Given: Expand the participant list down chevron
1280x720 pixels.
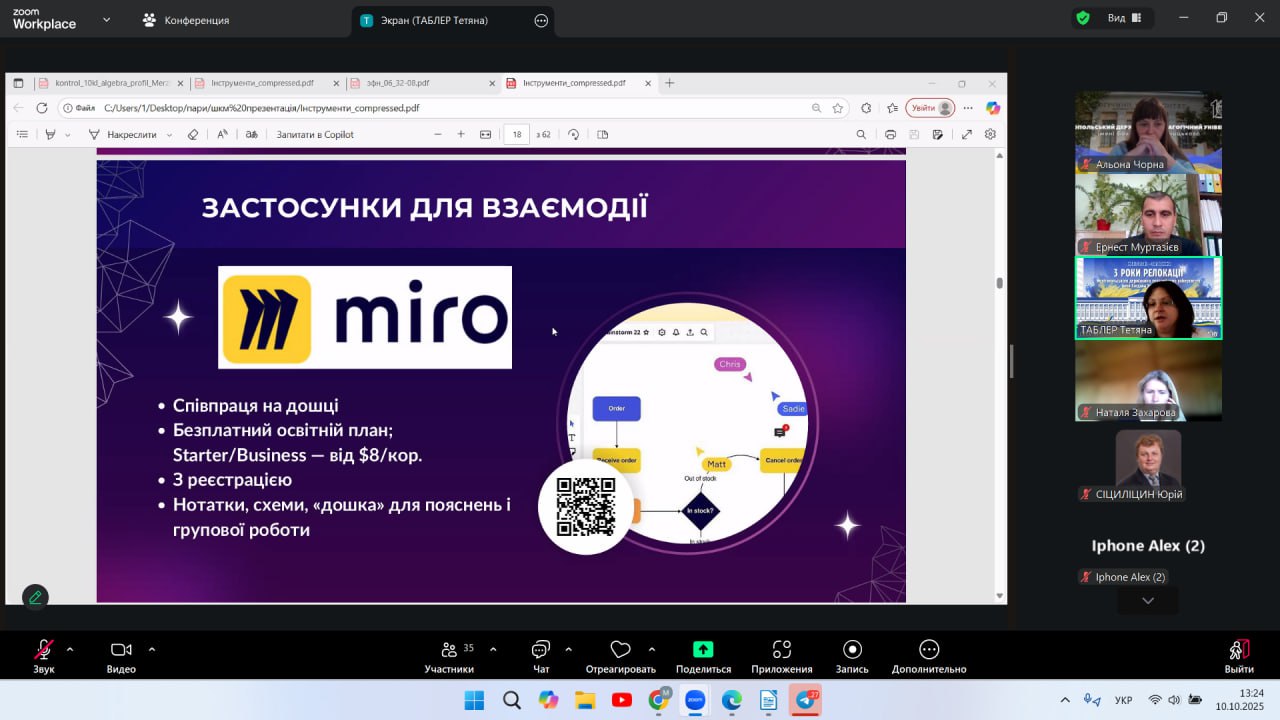Looking at the screenshot, I should (1148, 601).
